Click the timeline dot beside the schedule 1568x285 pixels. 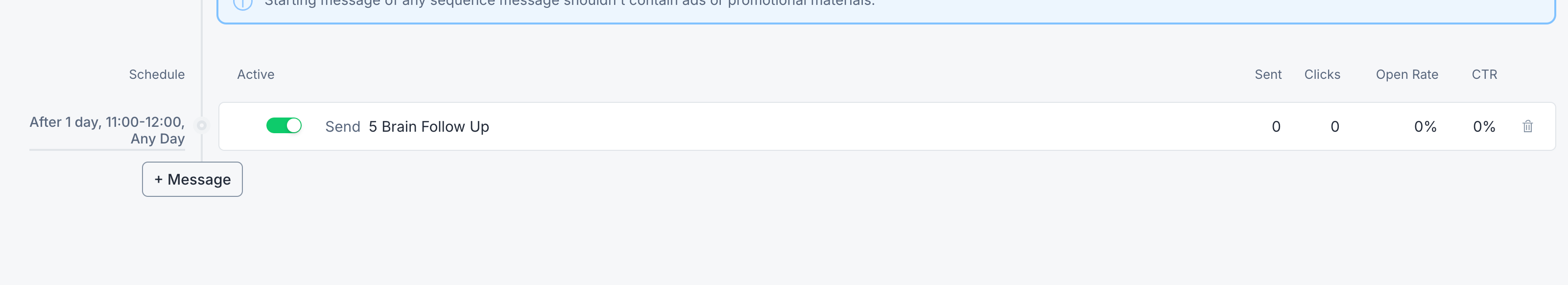(201, 125)
